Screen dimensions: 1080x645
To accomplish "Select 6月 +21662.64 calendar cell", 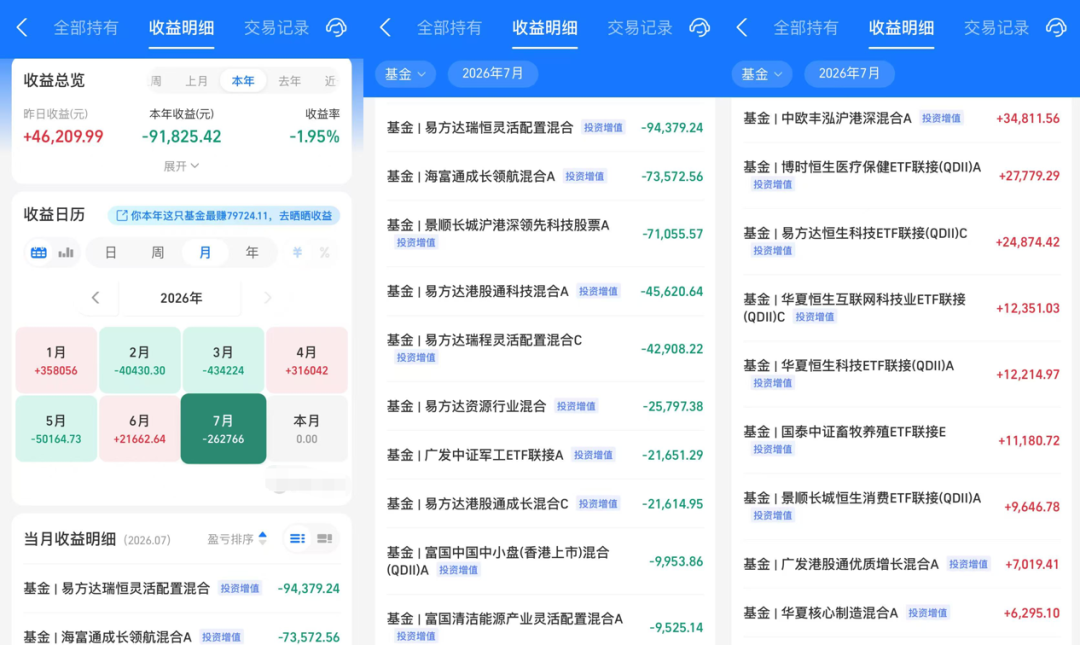I will 140,429.
